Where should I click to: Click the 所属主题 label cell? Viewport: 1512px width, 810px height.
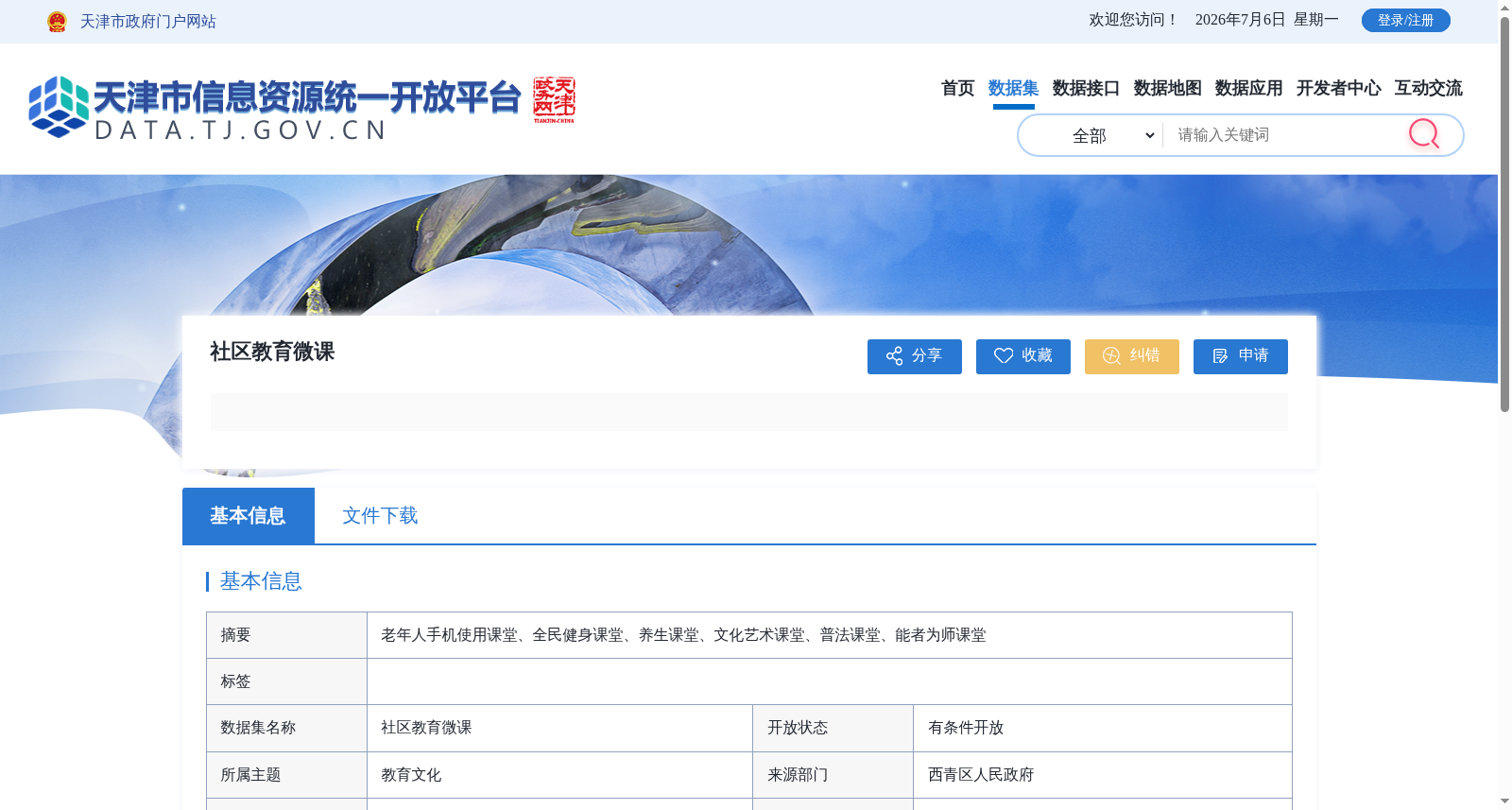286,775
